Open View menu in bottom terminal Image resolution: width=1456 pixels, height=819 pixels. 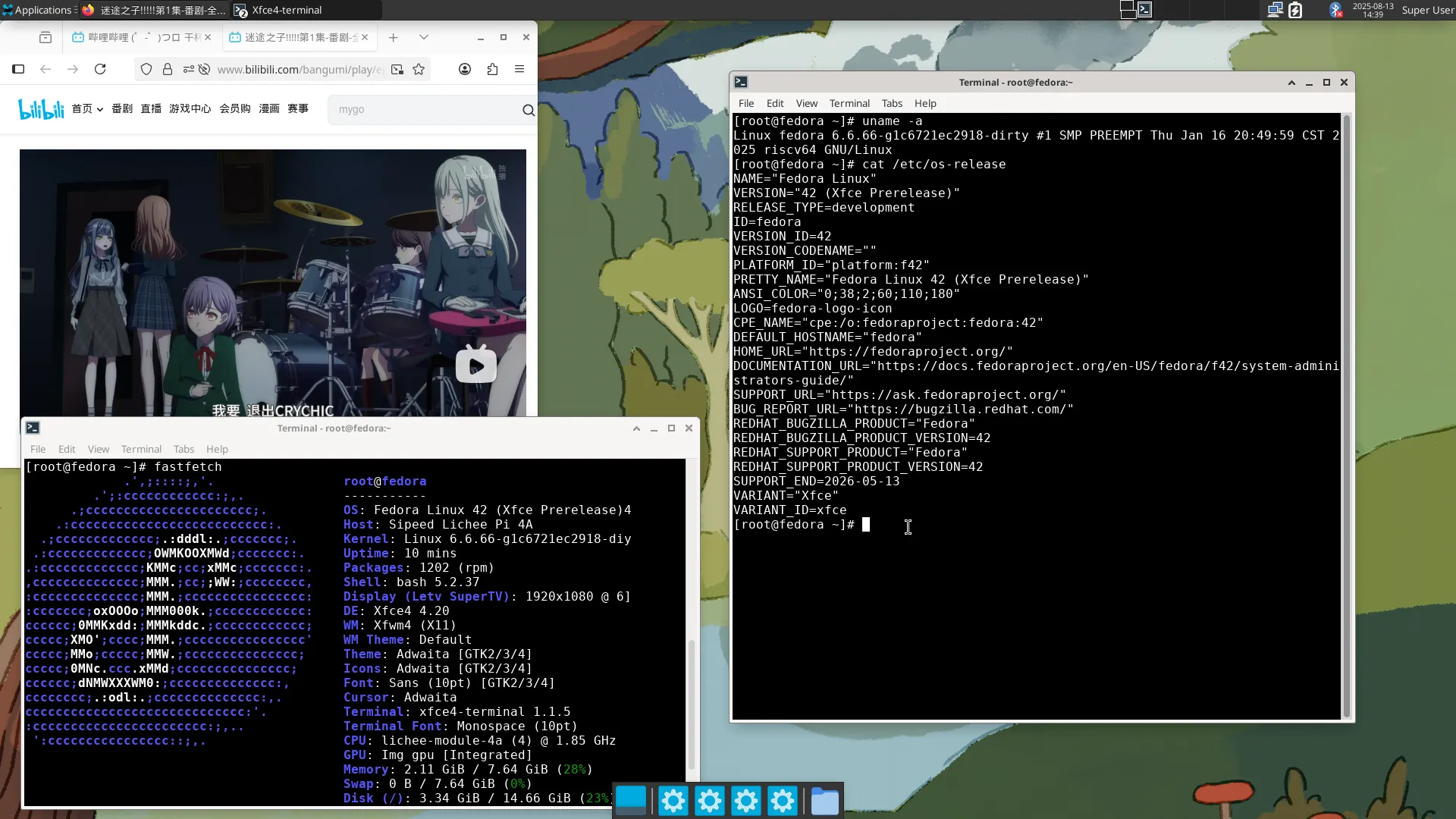(98, 449)
